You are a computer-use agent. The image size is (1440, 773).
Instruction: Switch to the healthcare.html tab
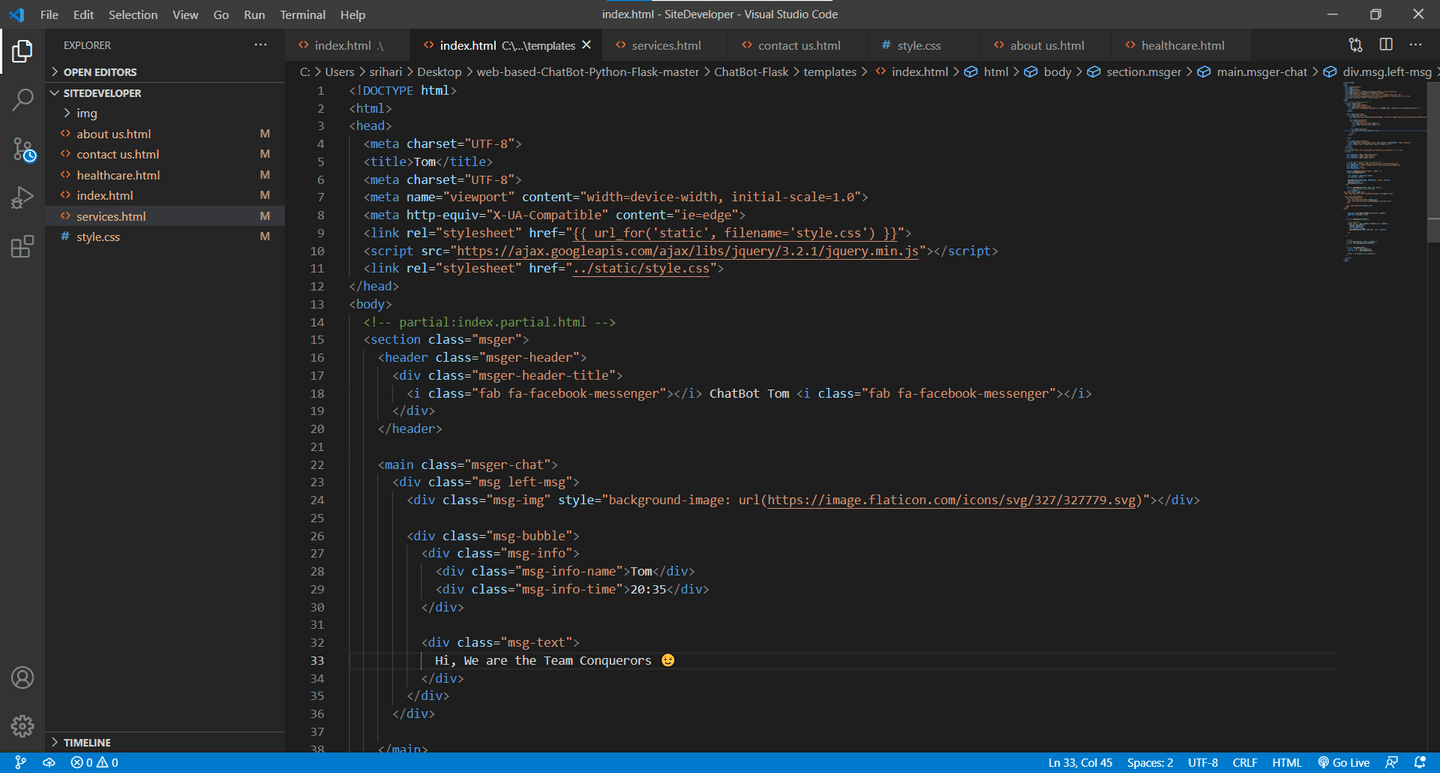point(1182,45)
